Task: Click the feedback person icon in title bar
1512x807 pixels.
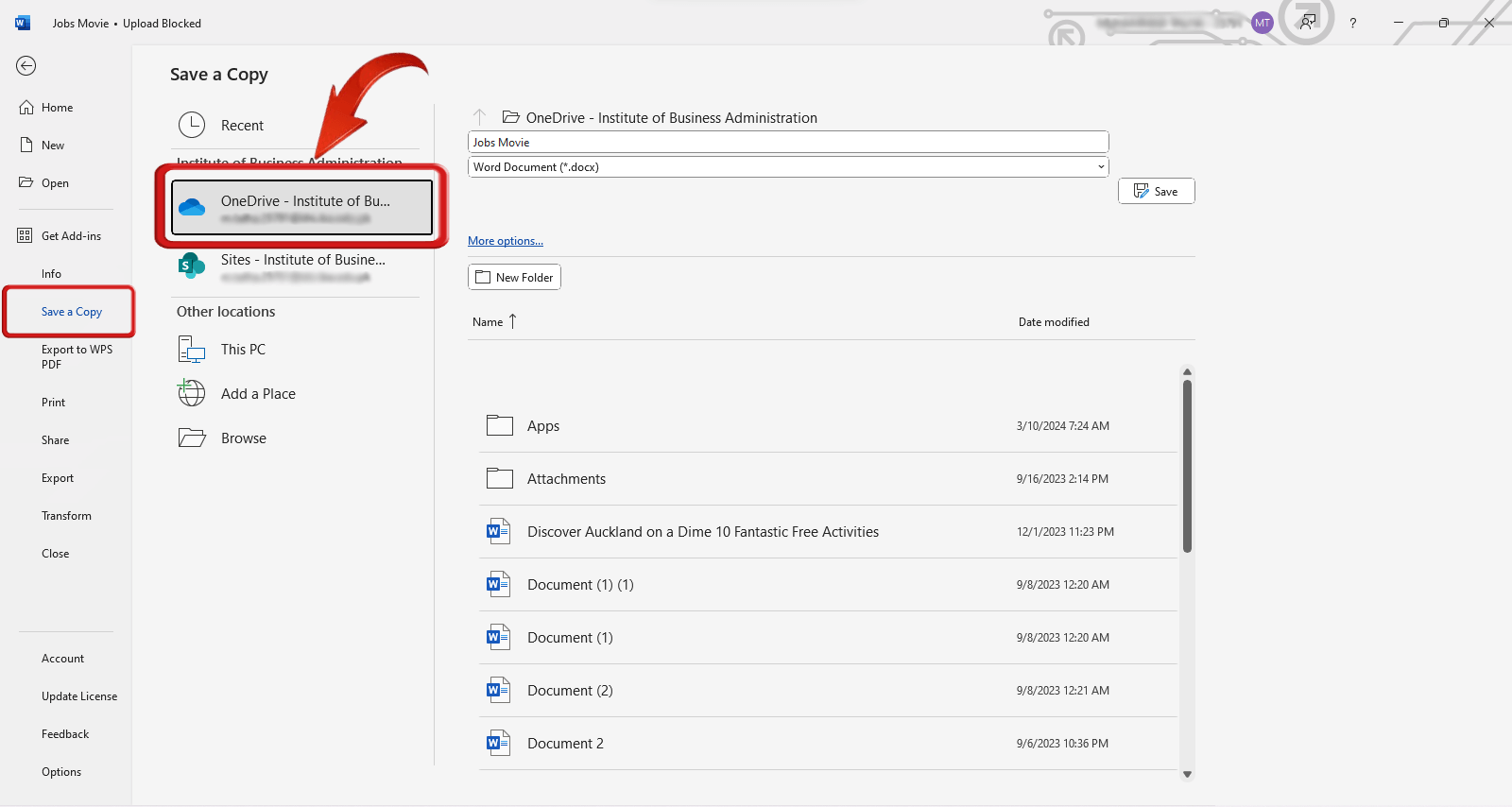Action: (1308, 21)
